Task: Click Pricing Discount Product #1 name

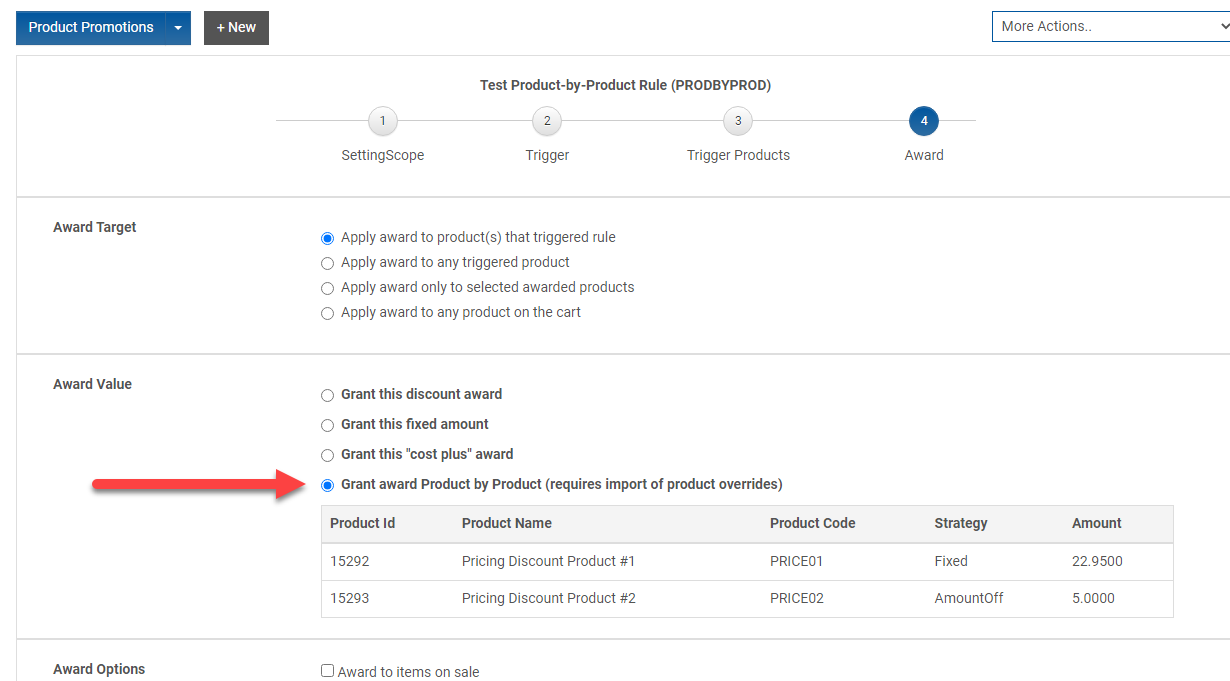Action: click(549, 561)
